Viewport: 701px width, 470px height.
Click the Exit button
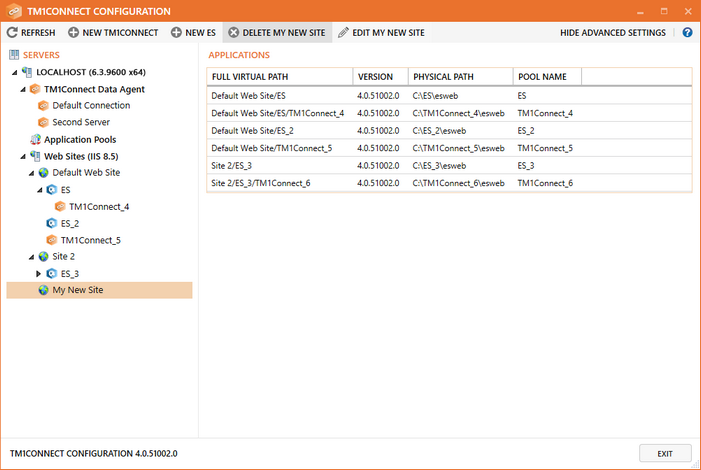tap(665, 453)
